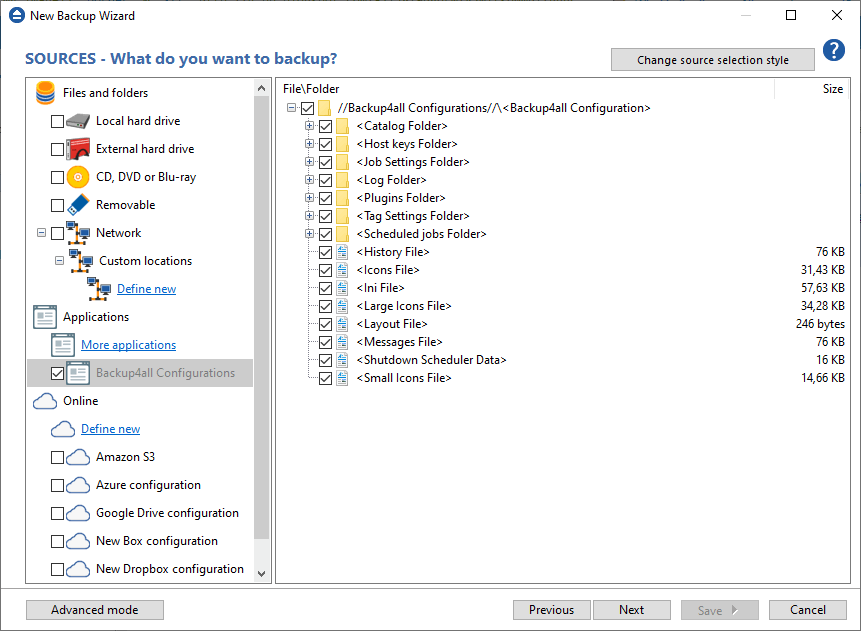The width and height of the screenshot is (861, 631).
Task: Click the New Box configuration cloud icon
Action: coord(78,541)
